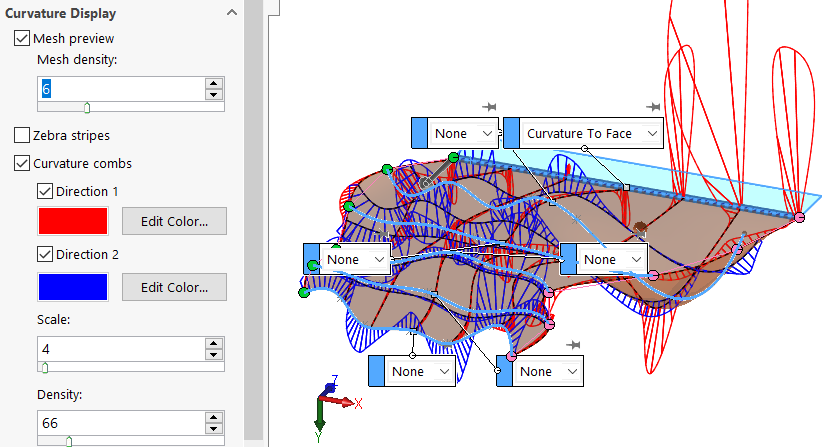Select pink endpoint at the far right edge
This screenshot has height=447, width=834.
799,217
